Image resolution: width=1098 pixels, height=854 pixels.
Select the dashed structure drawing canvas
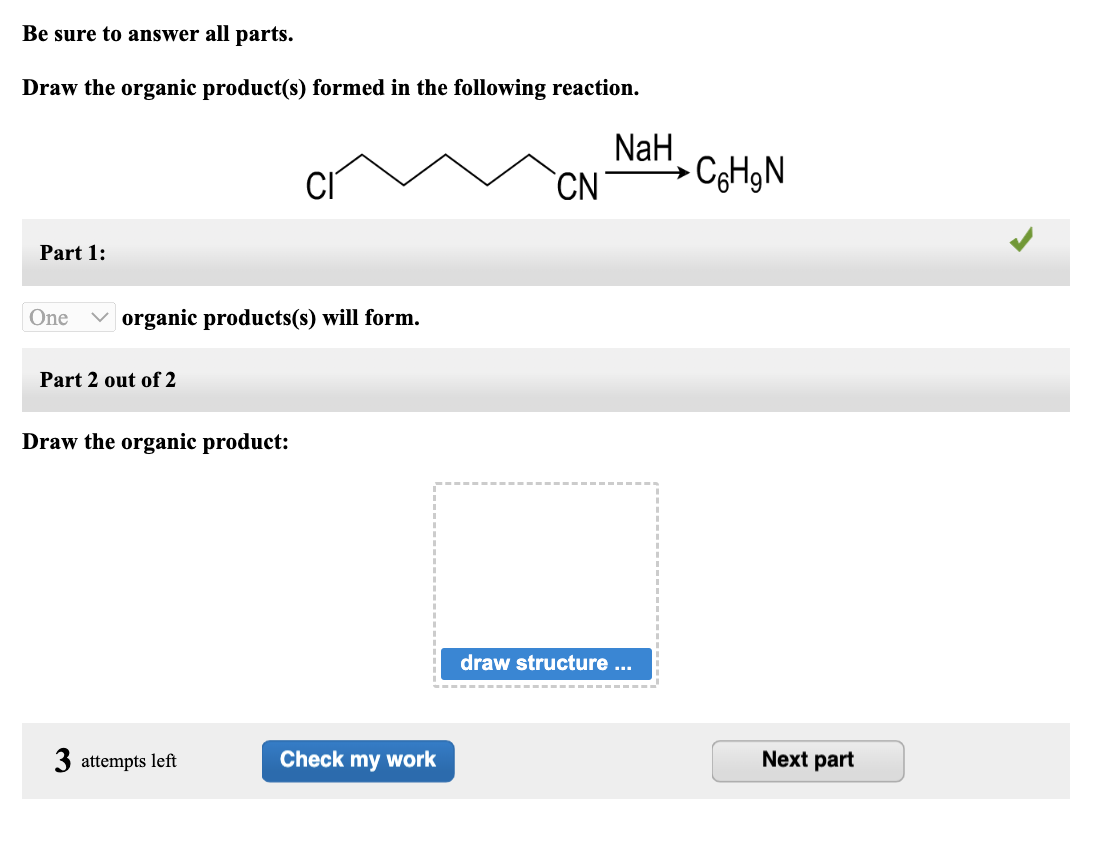(x=546, y=560)
